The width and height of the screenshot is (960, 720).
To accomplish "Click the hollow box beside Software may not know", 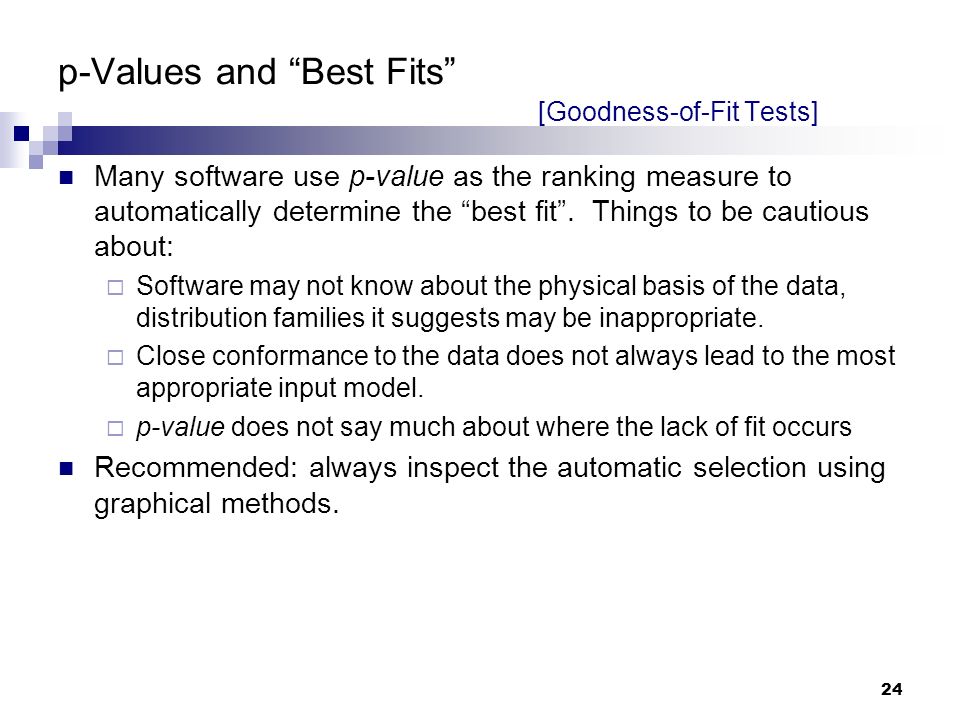I will point(115,287).
